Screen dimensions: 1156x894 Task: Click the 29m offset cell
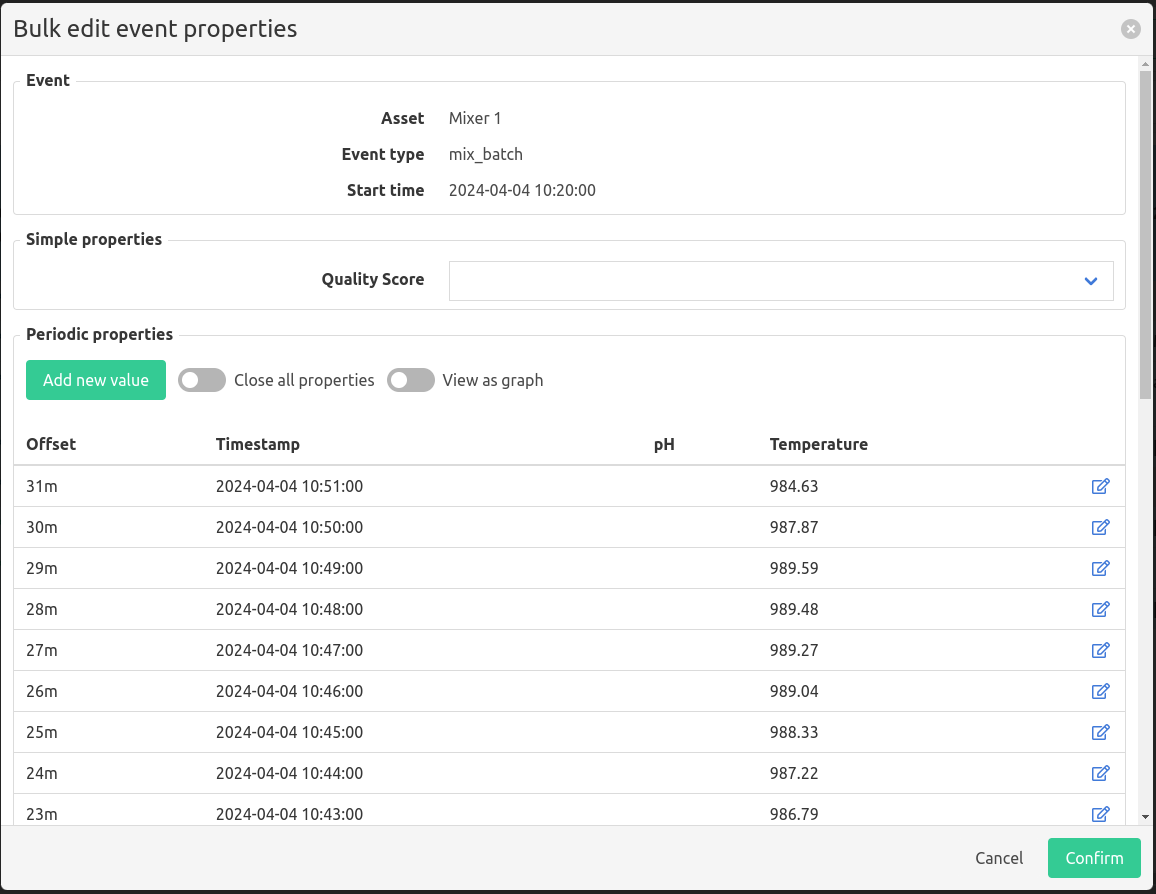pyautogui.click(x=41, y=568)
